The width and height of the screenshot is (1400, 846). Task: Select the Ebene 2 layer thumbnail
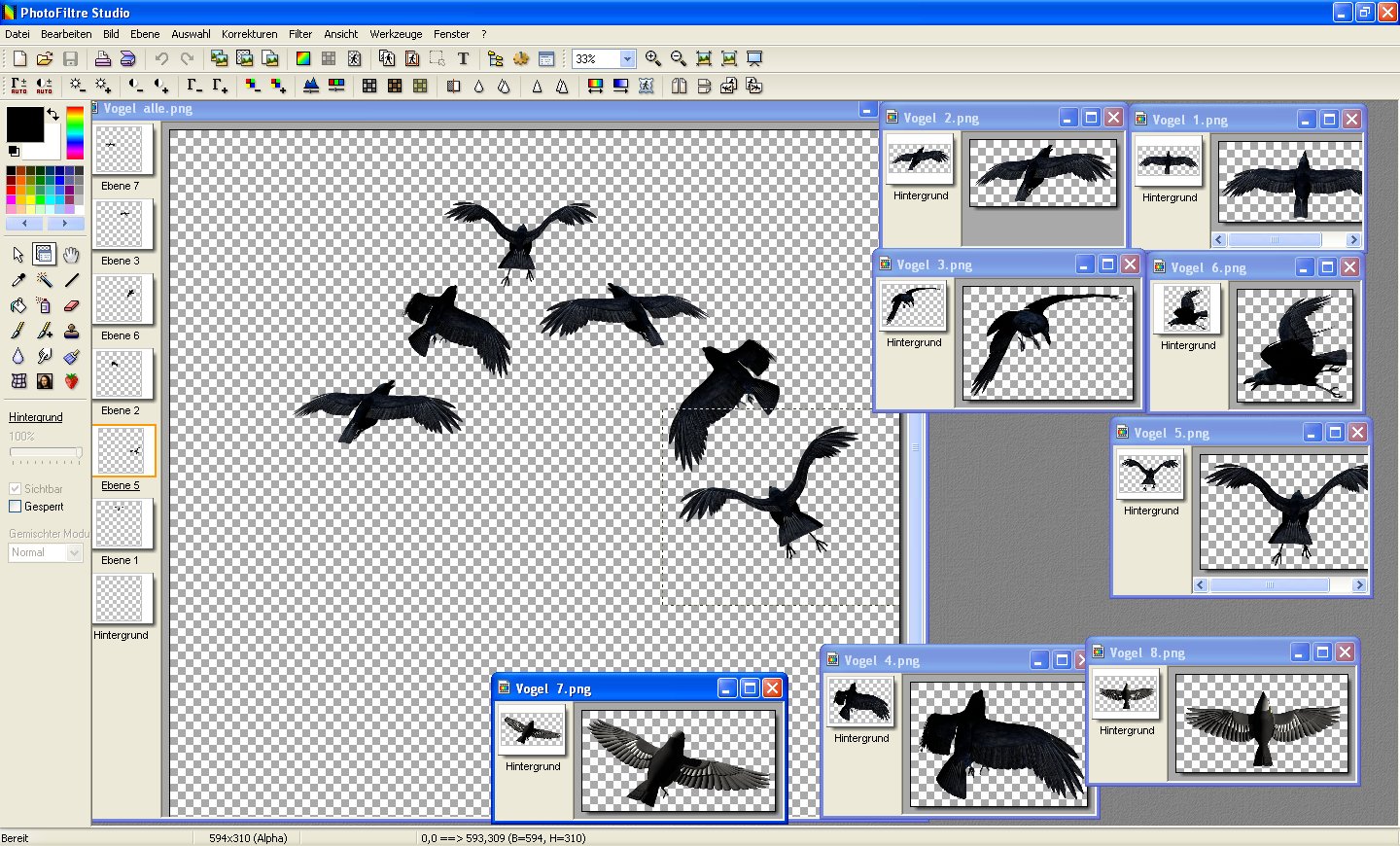tap(122, 374)
